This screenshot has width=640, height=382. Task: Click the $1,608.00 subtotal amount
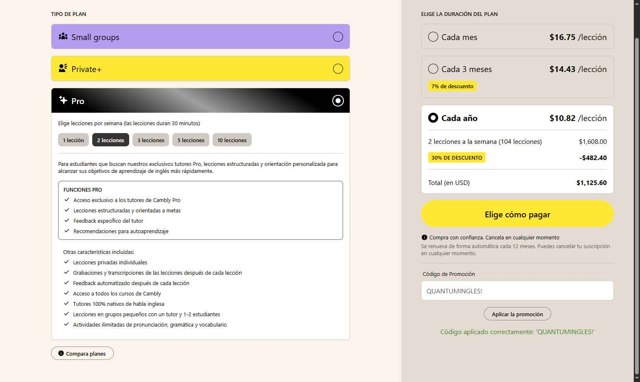click(x=593, y=142)
